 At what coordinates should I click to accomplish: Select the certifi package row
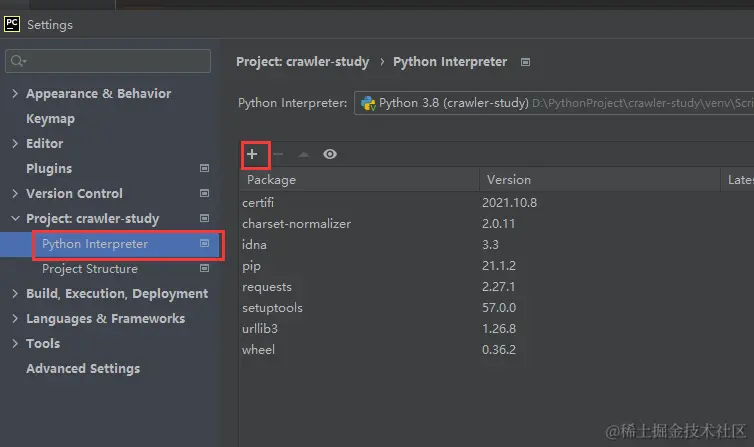[496, 202]
